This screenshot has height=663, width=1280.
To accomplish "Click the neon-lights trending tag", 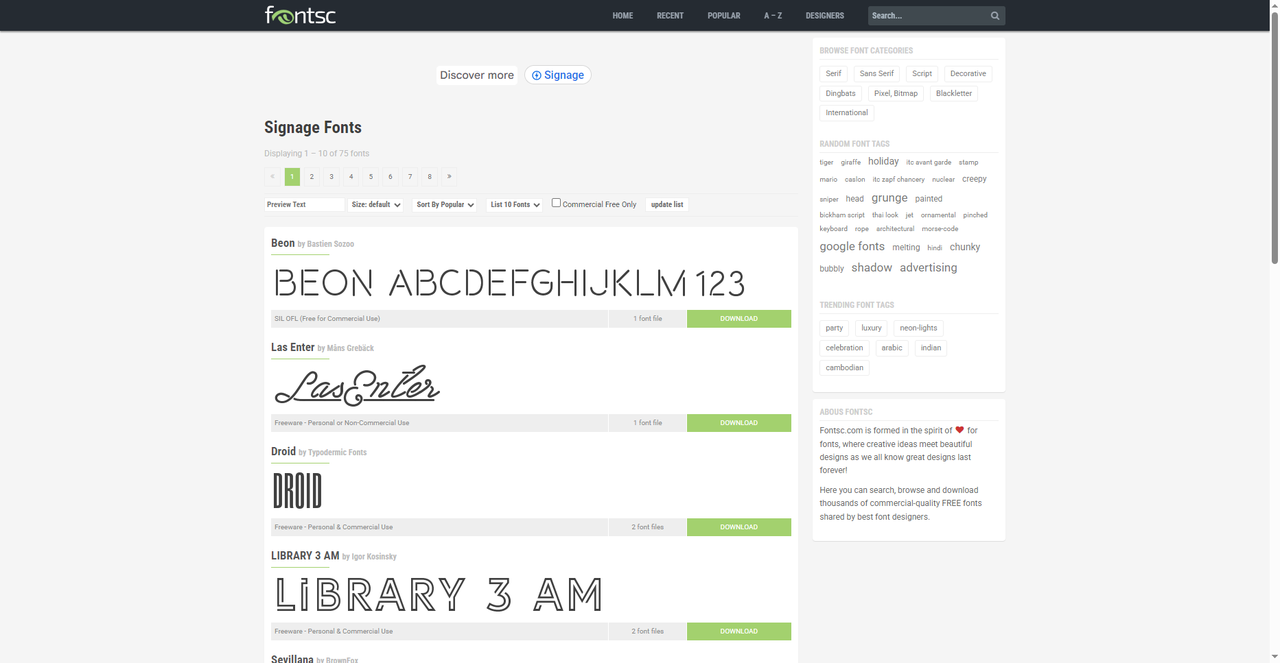I will tap(918, 328).
